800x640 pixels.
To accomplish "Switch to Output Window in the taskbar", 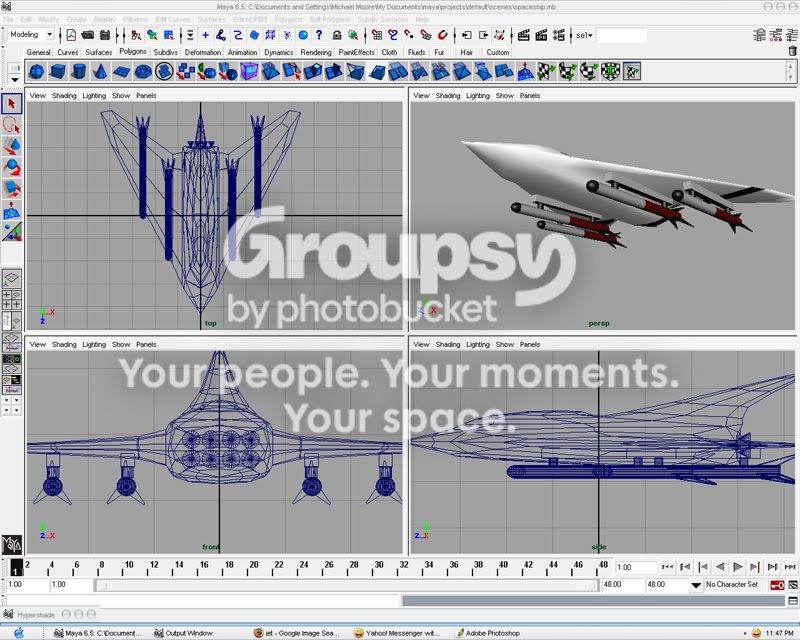I will click(x=183, y=633).
